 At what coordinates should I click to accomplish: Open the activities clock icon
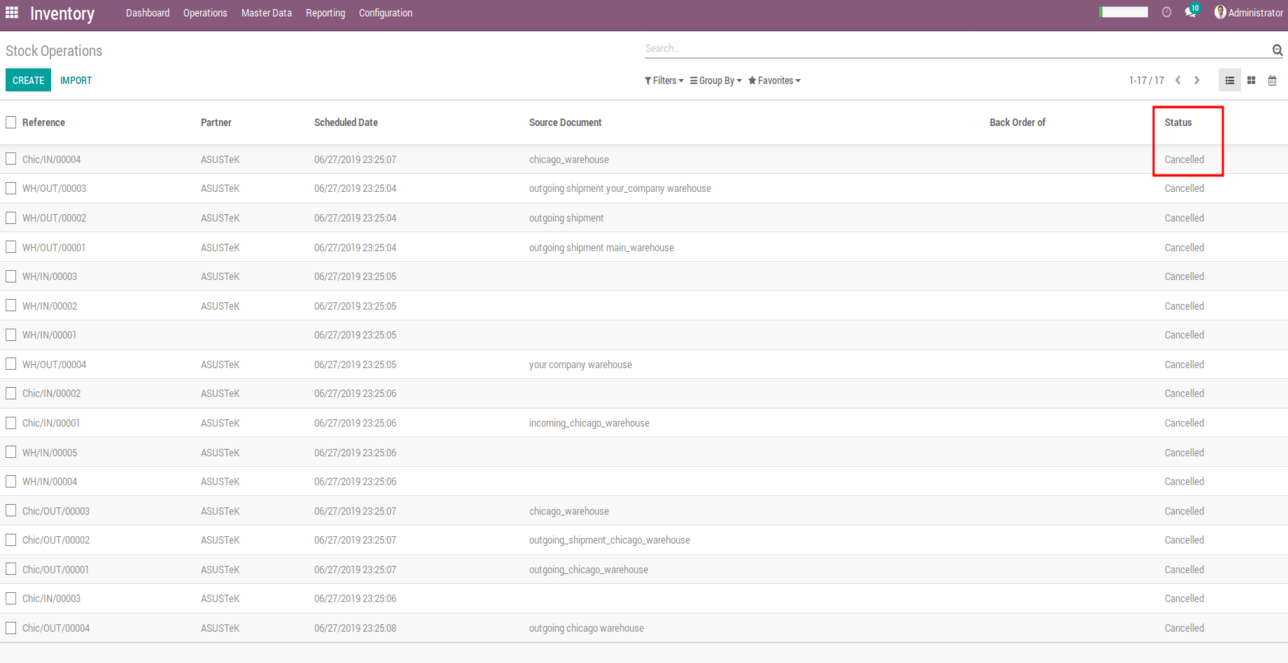(x=1166, y=13)
